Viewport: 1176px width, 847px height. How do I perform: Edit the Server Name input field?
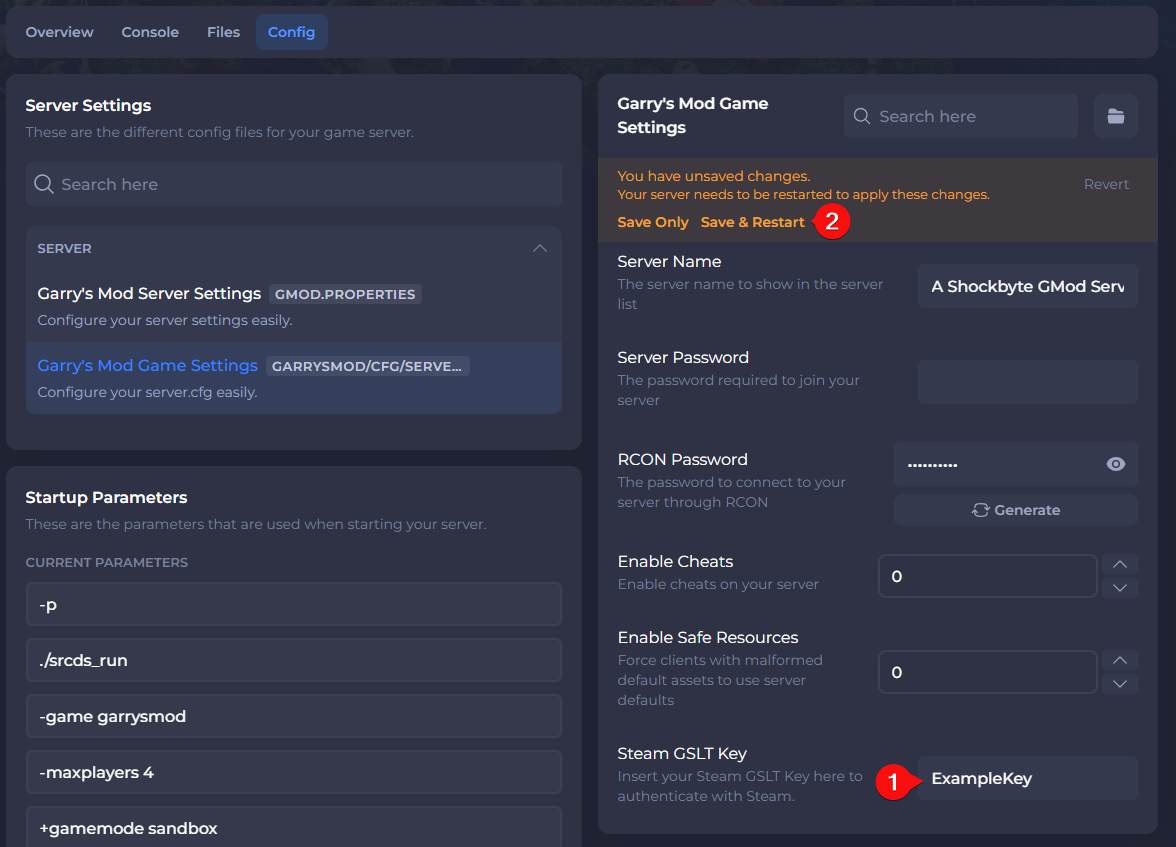coord(1027,286)
